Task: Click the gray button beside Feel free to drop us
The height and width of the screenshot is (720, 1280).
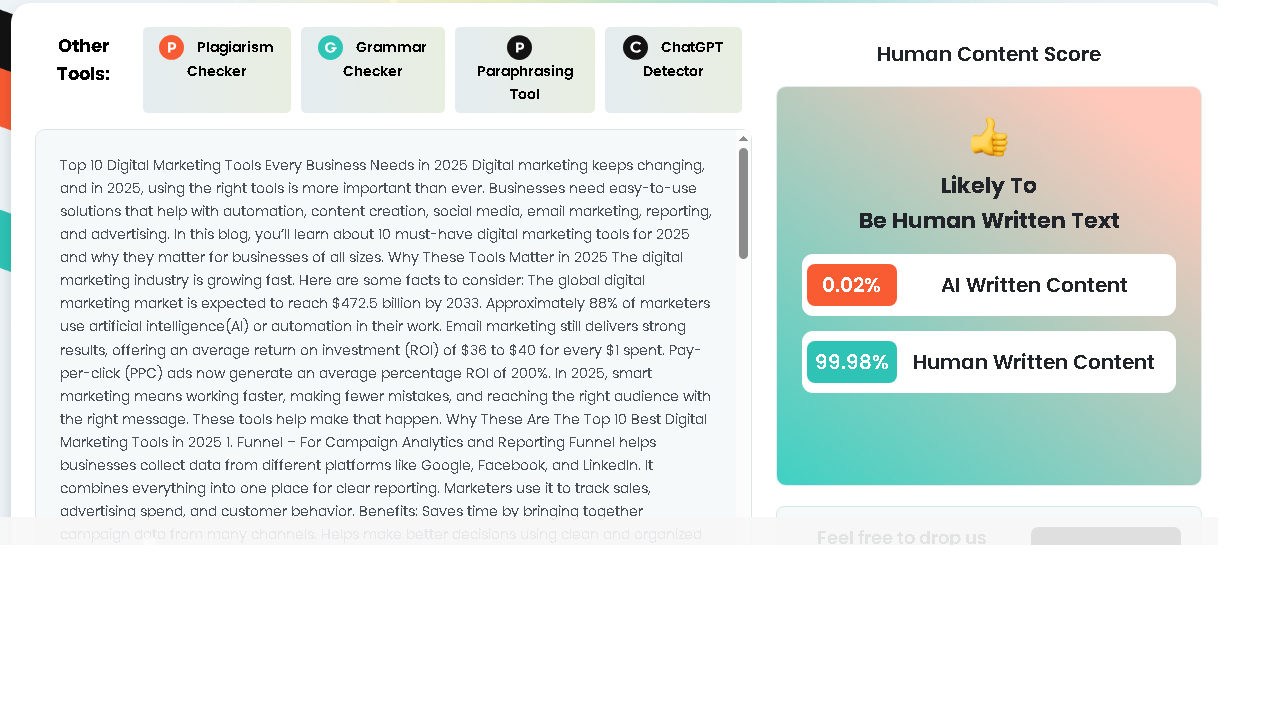Action: [x=1106, y=536]
